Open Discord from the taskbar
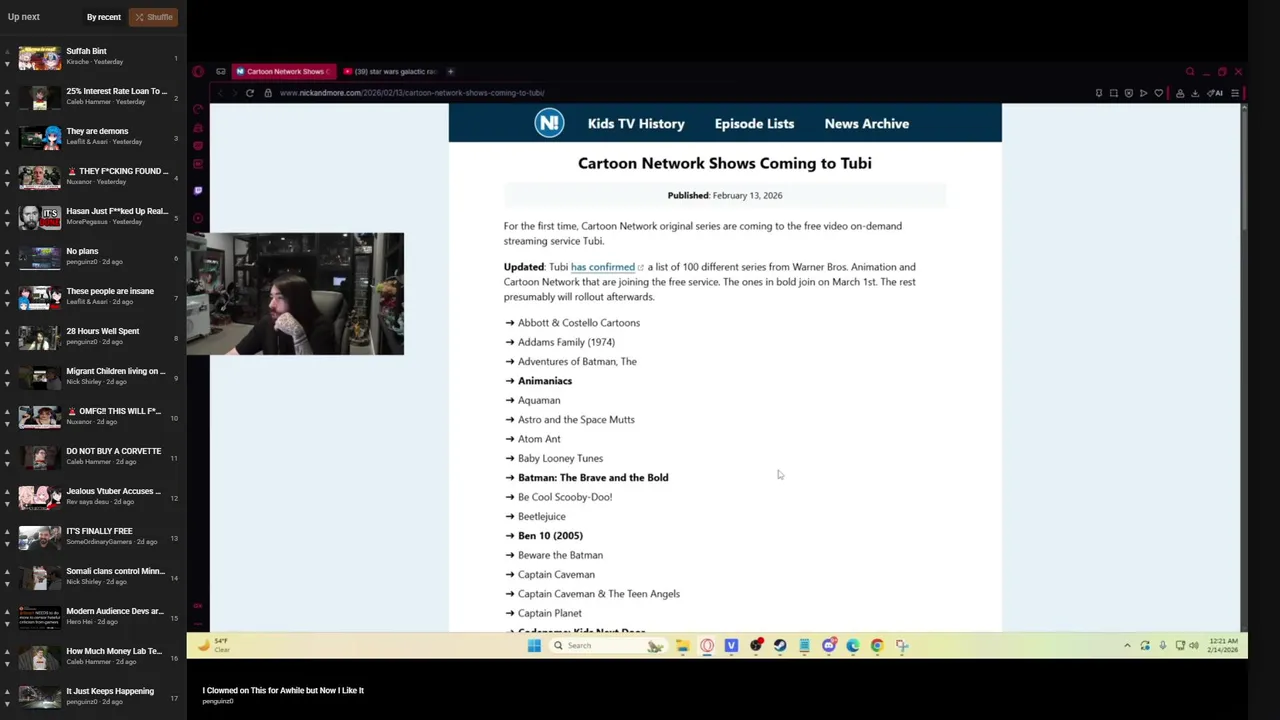The height and width of the screenshot is (720, 1280). point(828,646)
